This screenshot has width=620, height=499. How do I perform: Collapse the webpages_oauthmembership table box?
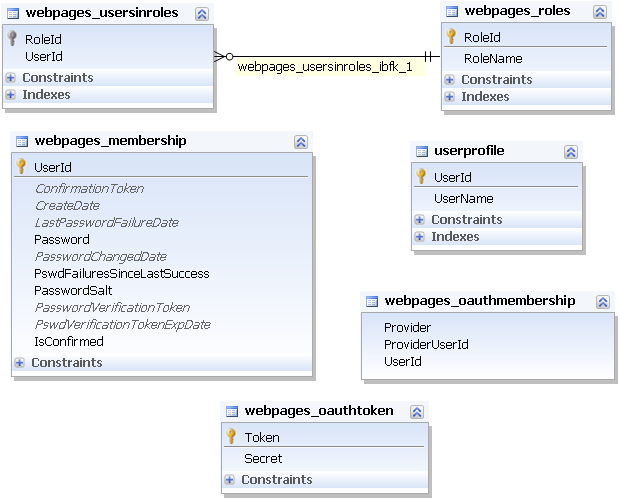(x=603, y=301)
